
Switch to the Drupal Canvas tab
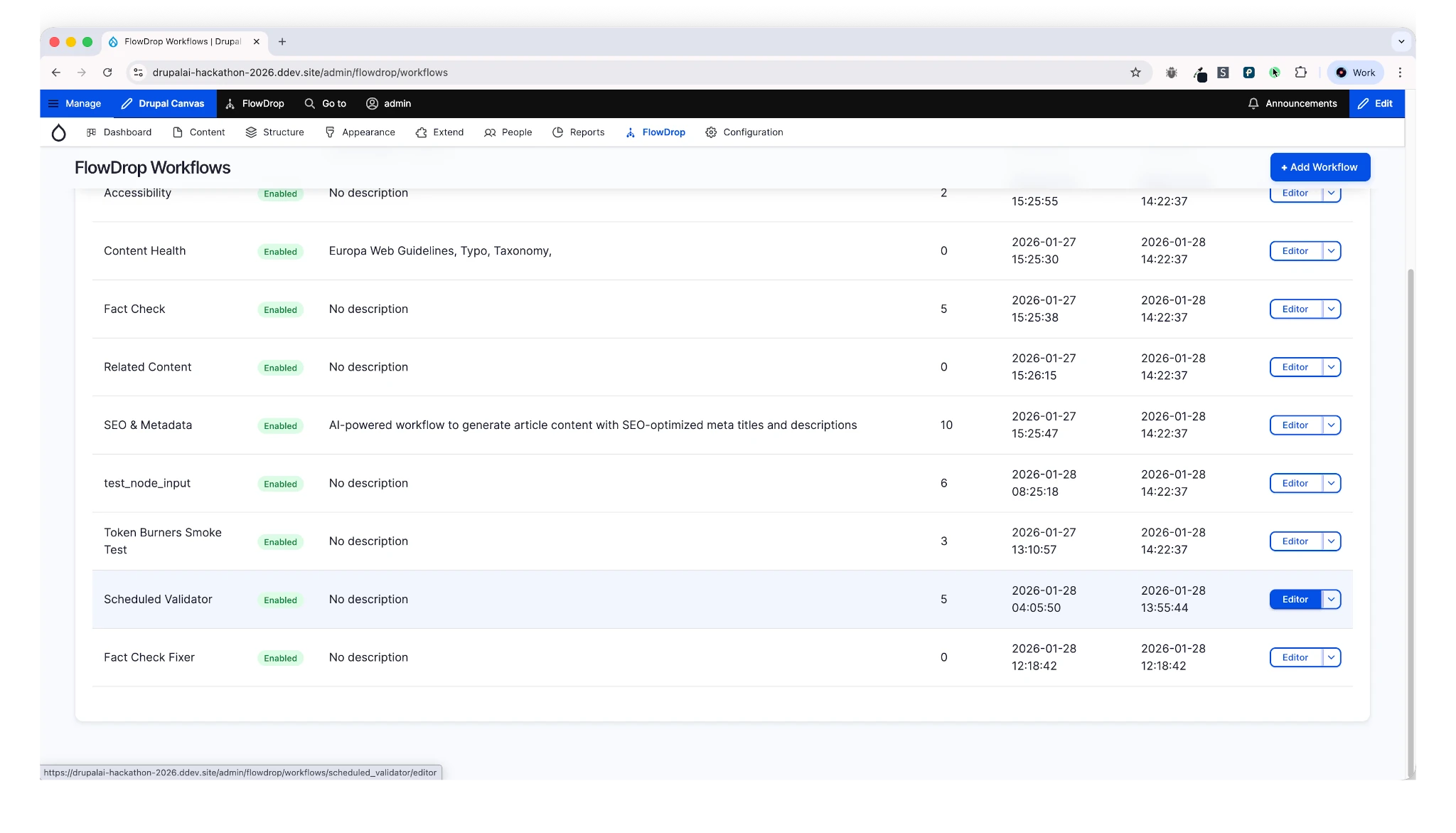pyautogui.click(x=163, y=104)
